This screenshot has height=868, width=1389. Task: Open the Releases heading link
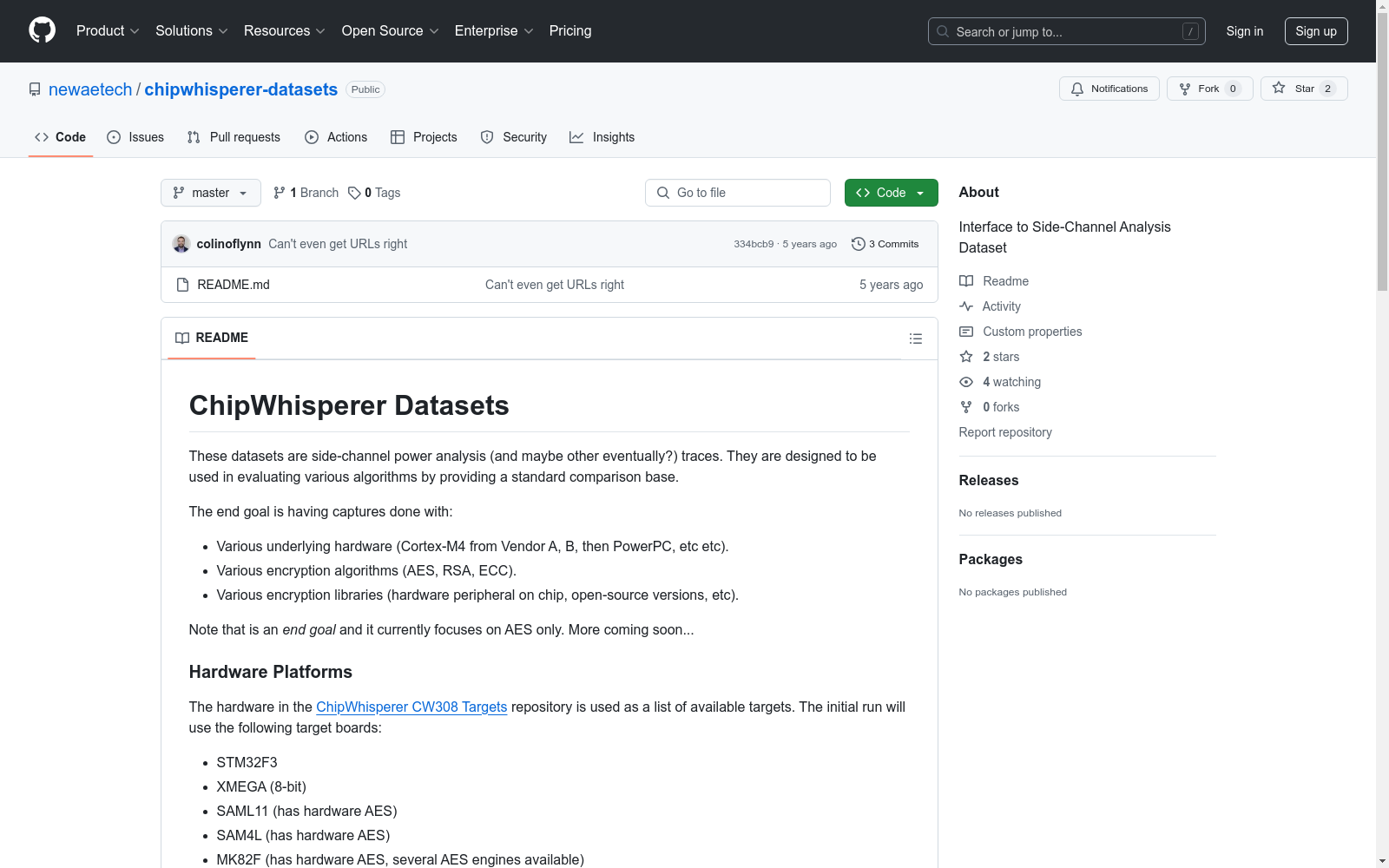pos(989,480)
